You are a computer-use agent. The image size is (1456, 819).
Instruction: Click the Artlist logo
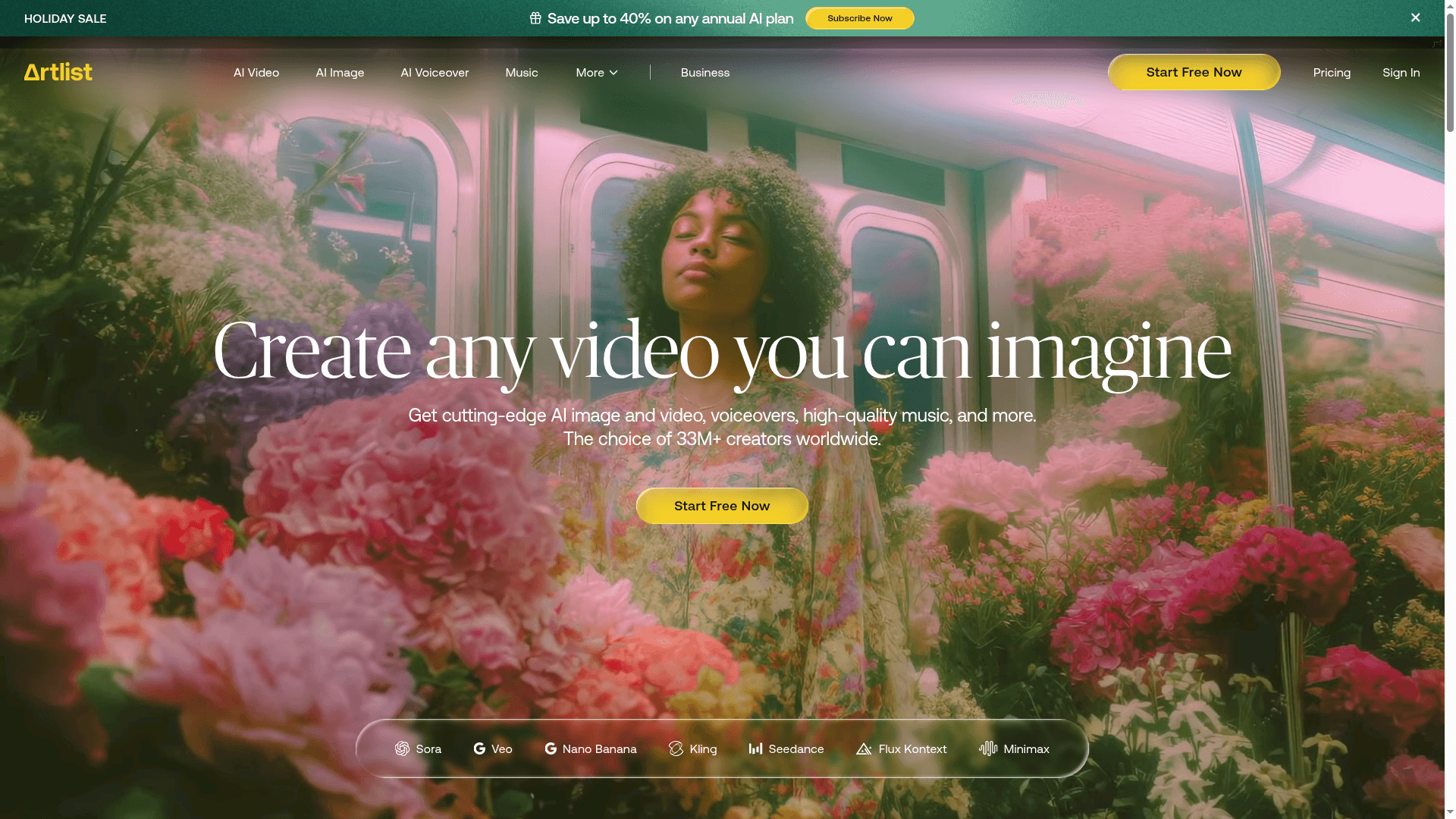pyautogui.click(x=58, y=72)
